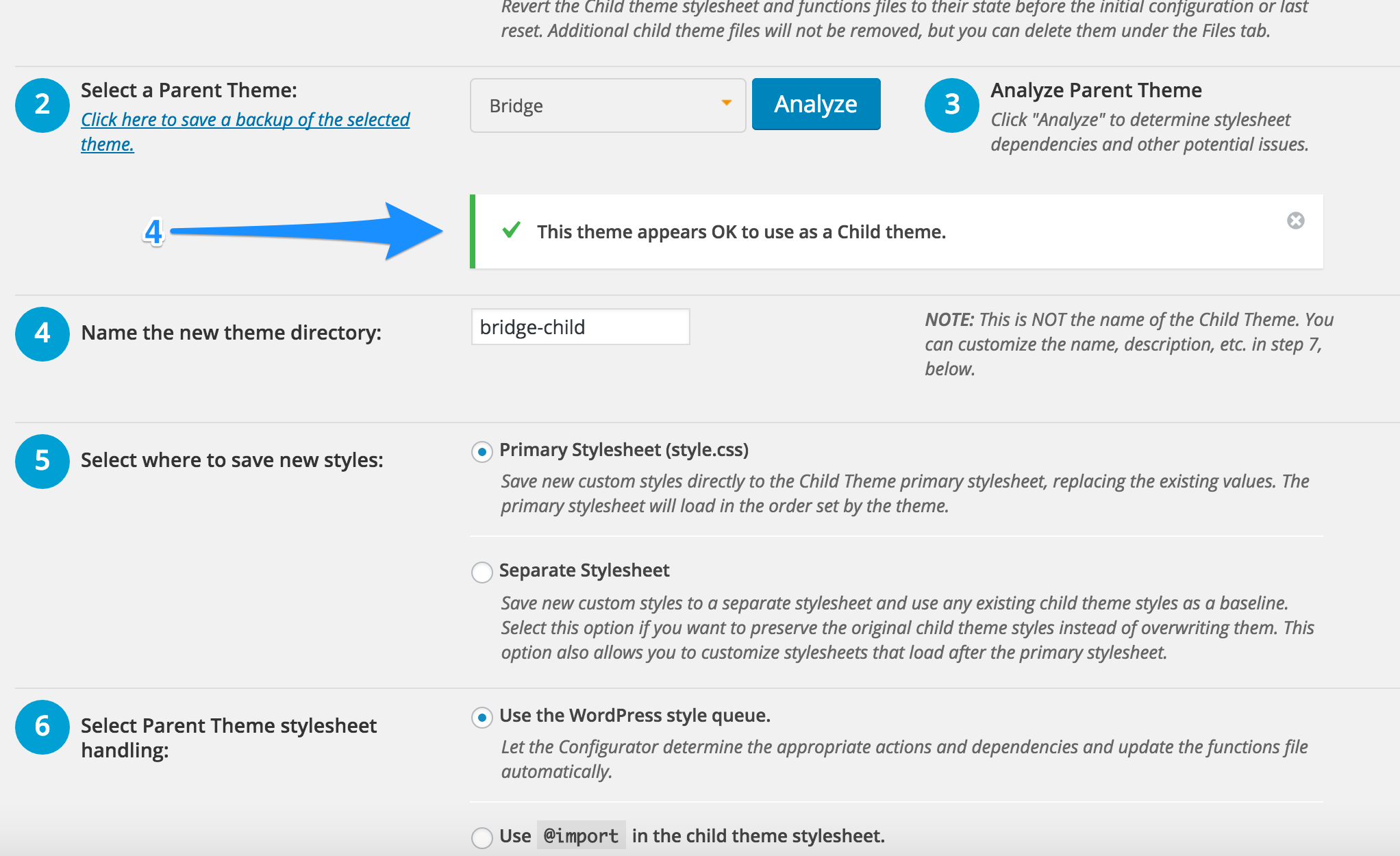Click the NOTE about child theme name

1129,344
